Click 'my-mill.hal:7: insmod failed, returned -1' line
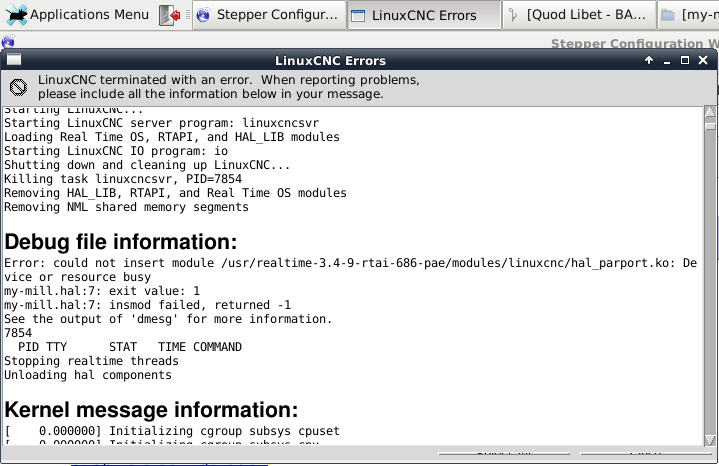This screenshot has height=466, width=719. [147, 305]
